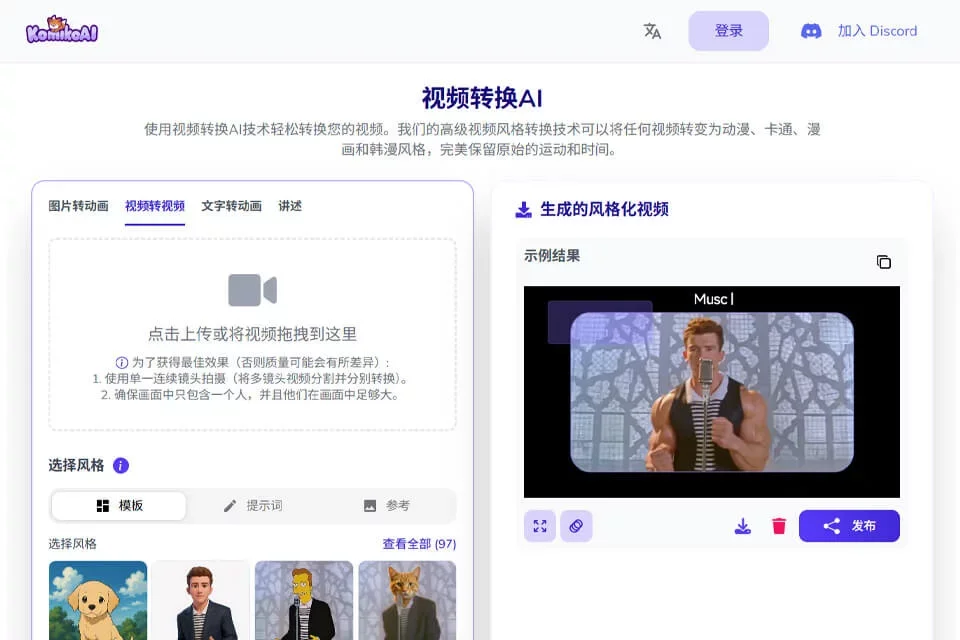
Task: Choose the puppy cartoon style thumbnail
Action: [98, 600]
